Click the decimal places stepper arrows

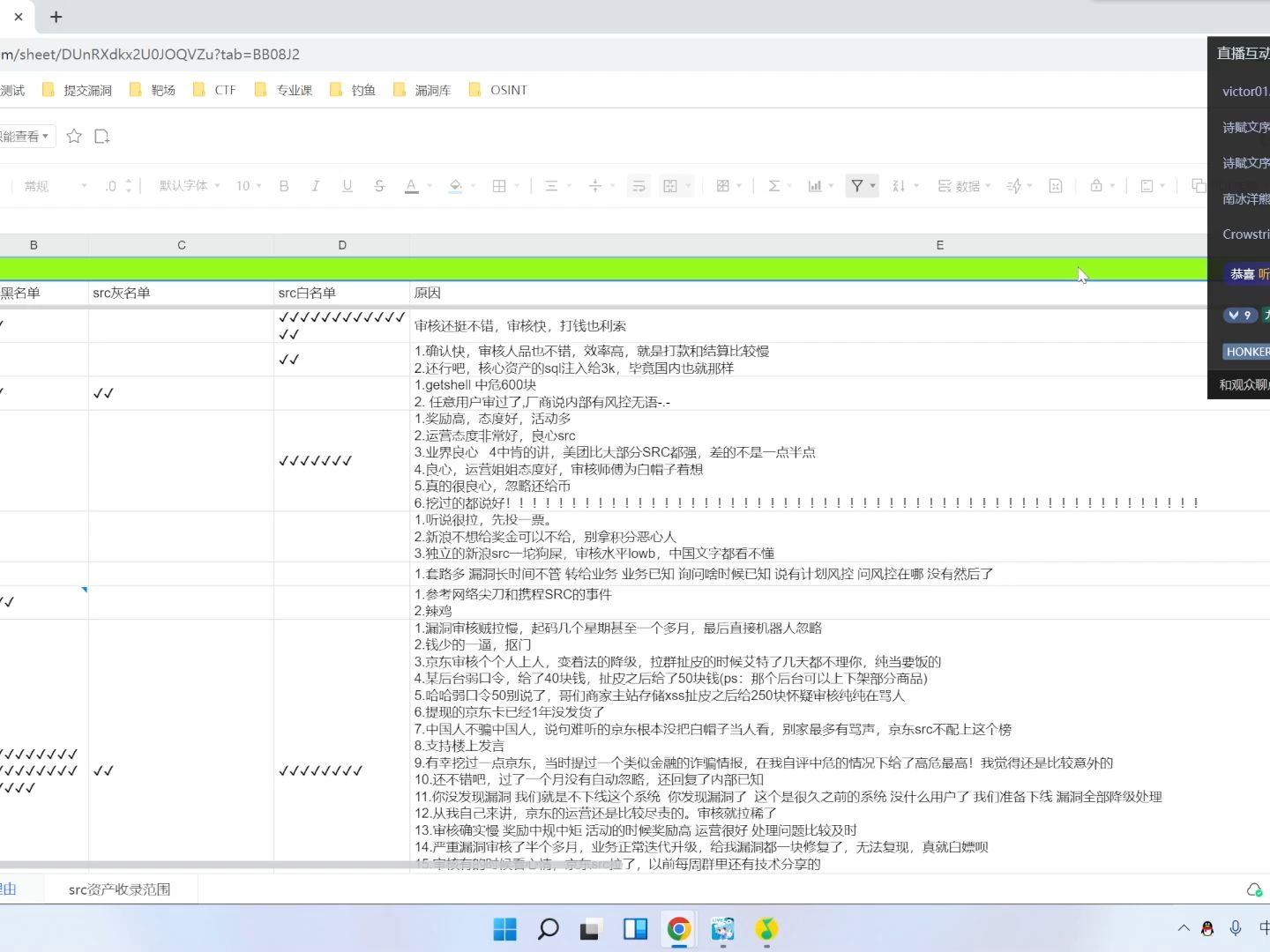129,186
